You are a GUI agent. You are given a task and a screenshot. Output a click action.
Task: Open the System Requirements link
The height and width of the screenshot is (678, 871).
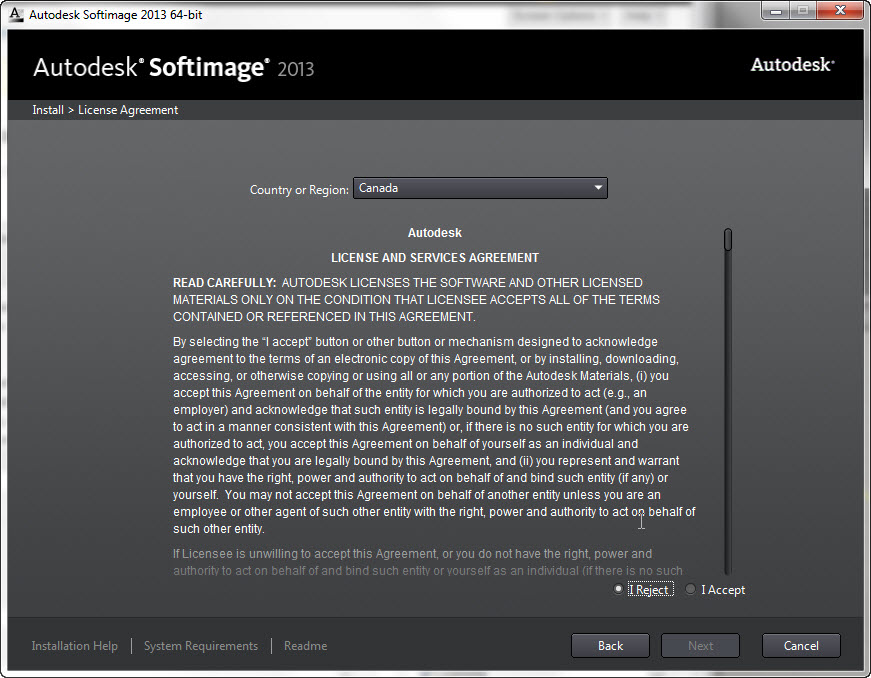click(201, 646)
